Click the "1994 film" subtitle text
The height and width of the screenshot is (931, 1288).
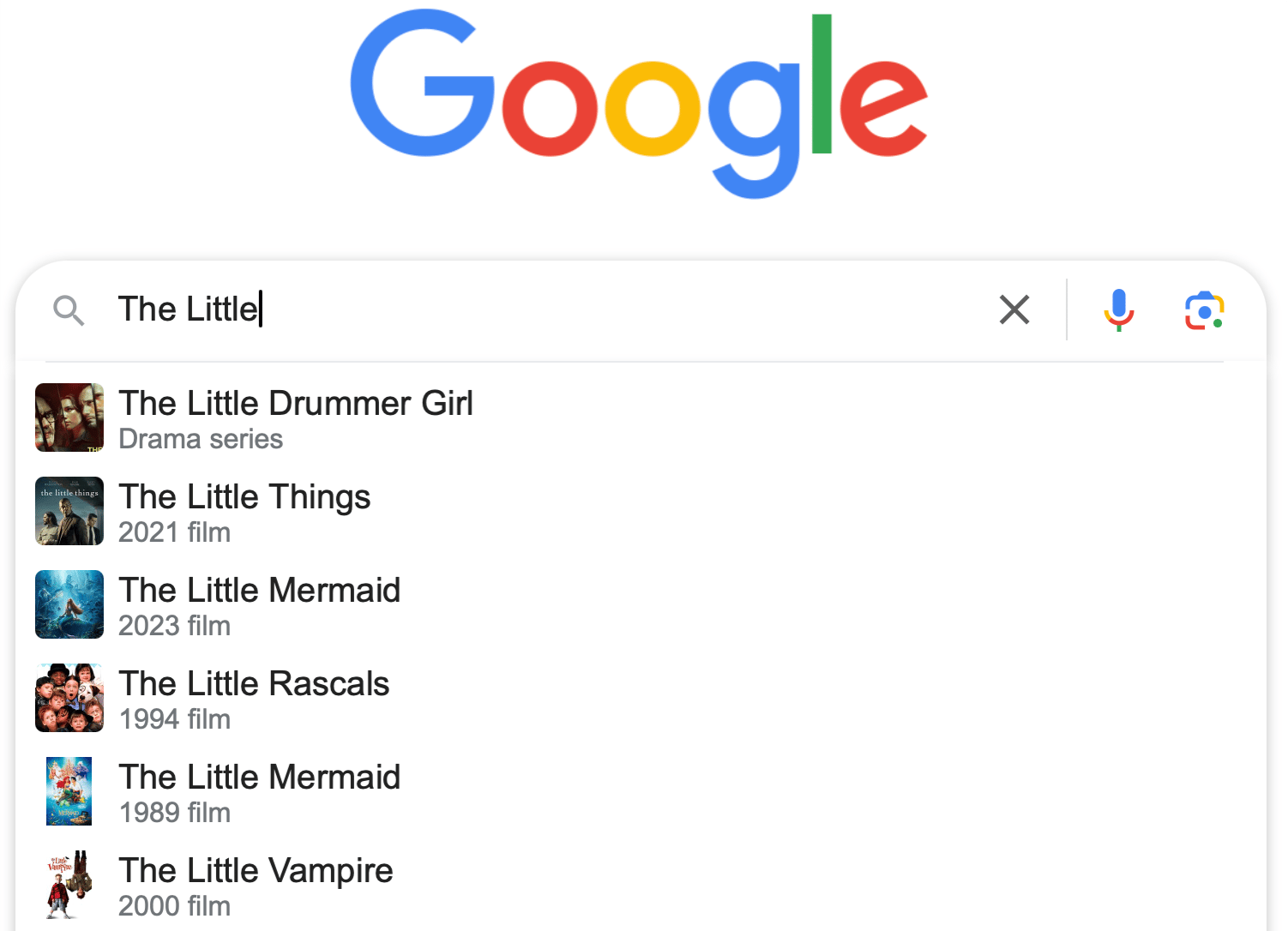pyautogui.click(x=175, y=719)
